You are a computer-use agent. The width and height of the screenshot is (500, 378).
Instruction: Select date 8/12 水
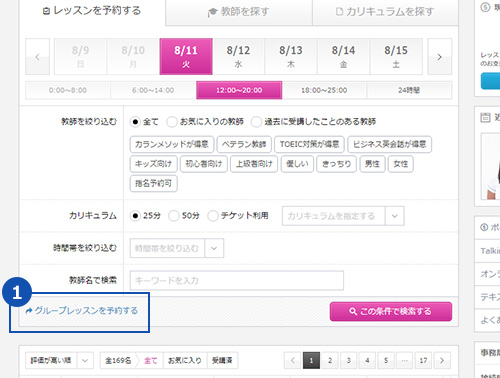238,56
